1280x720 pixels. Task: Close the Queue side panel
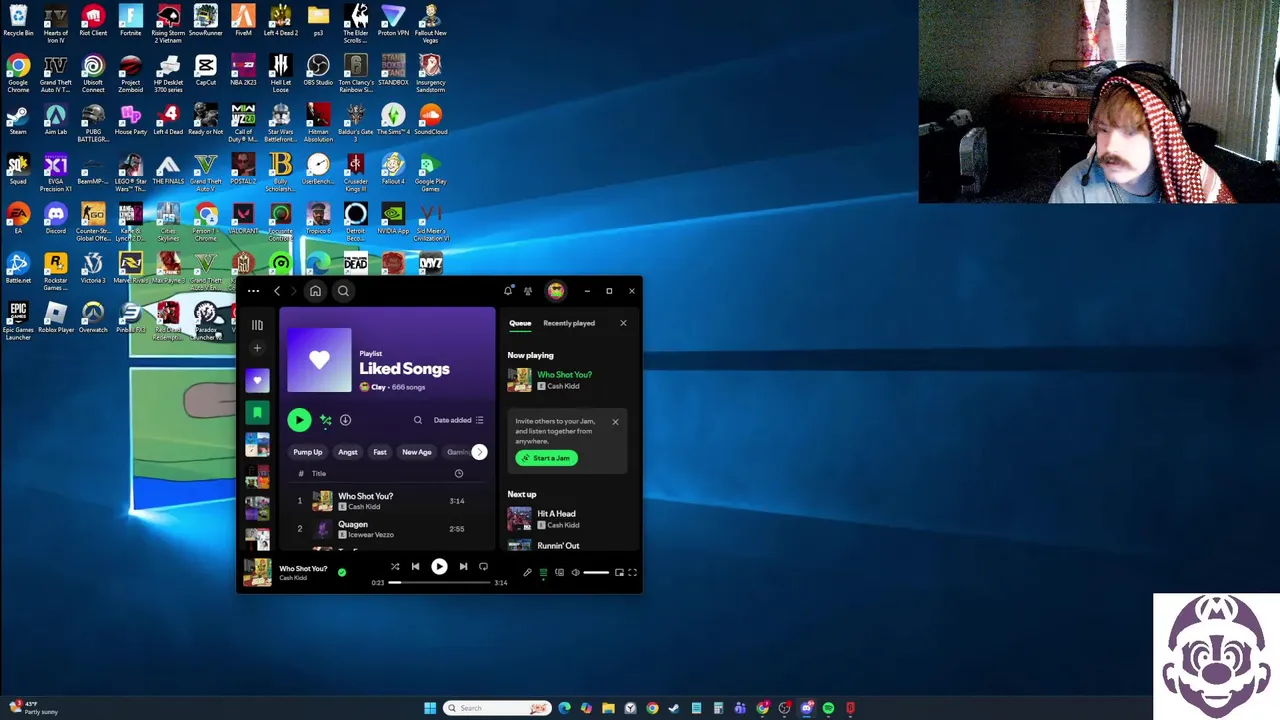click(623, 323)
